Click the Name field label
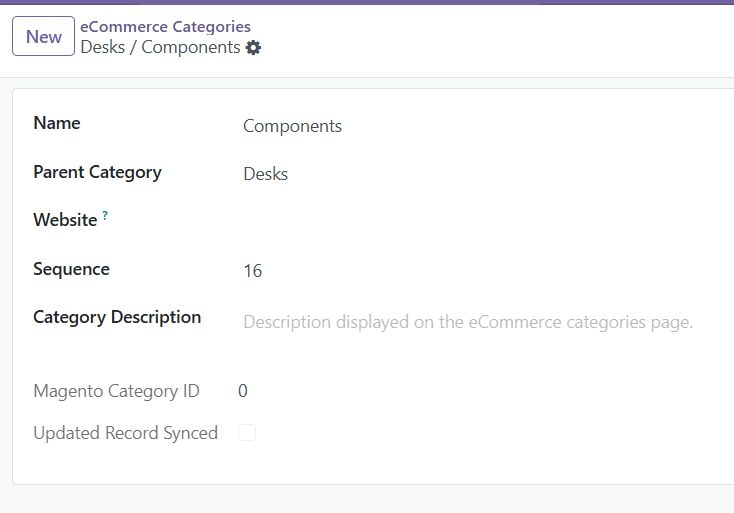Screen dimensions: 734x513 click(57, 123)
